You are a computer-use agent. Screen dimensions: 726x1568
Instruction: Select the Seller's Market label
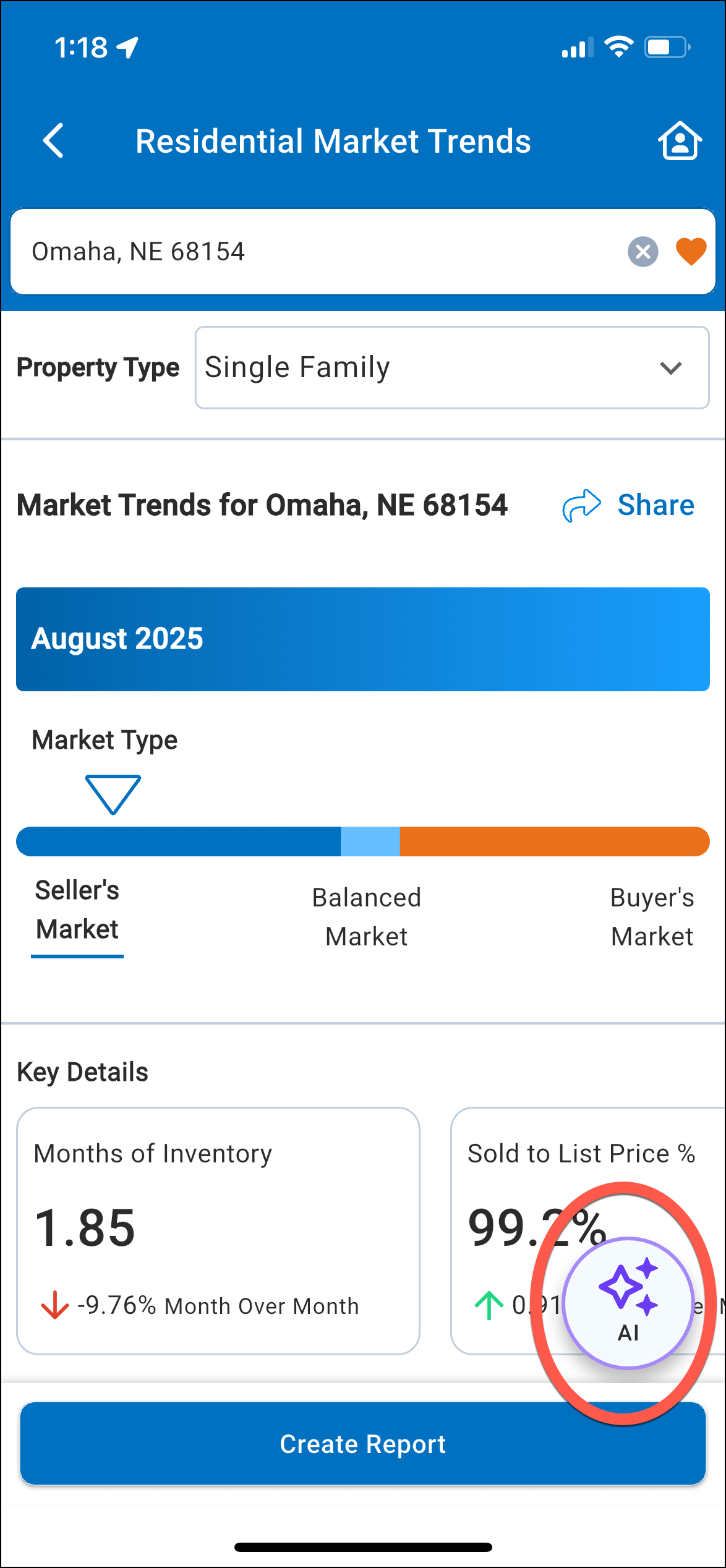point(77,910)
